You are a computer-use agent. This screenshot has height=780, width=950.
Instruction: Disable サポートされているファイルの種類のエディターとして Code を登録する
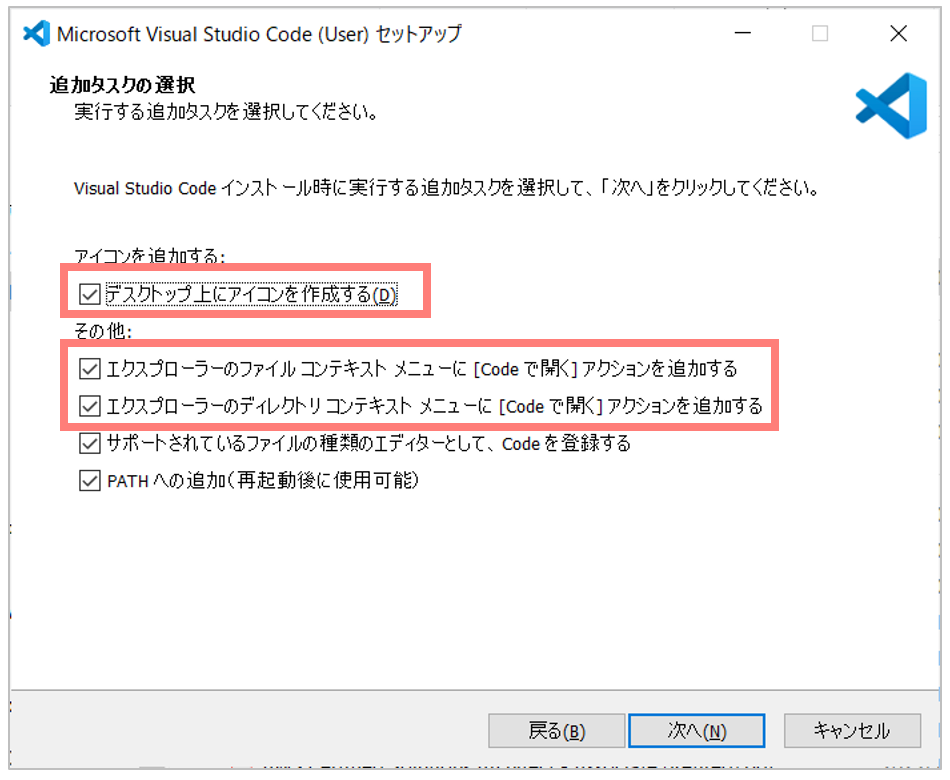tap(90, 443)
